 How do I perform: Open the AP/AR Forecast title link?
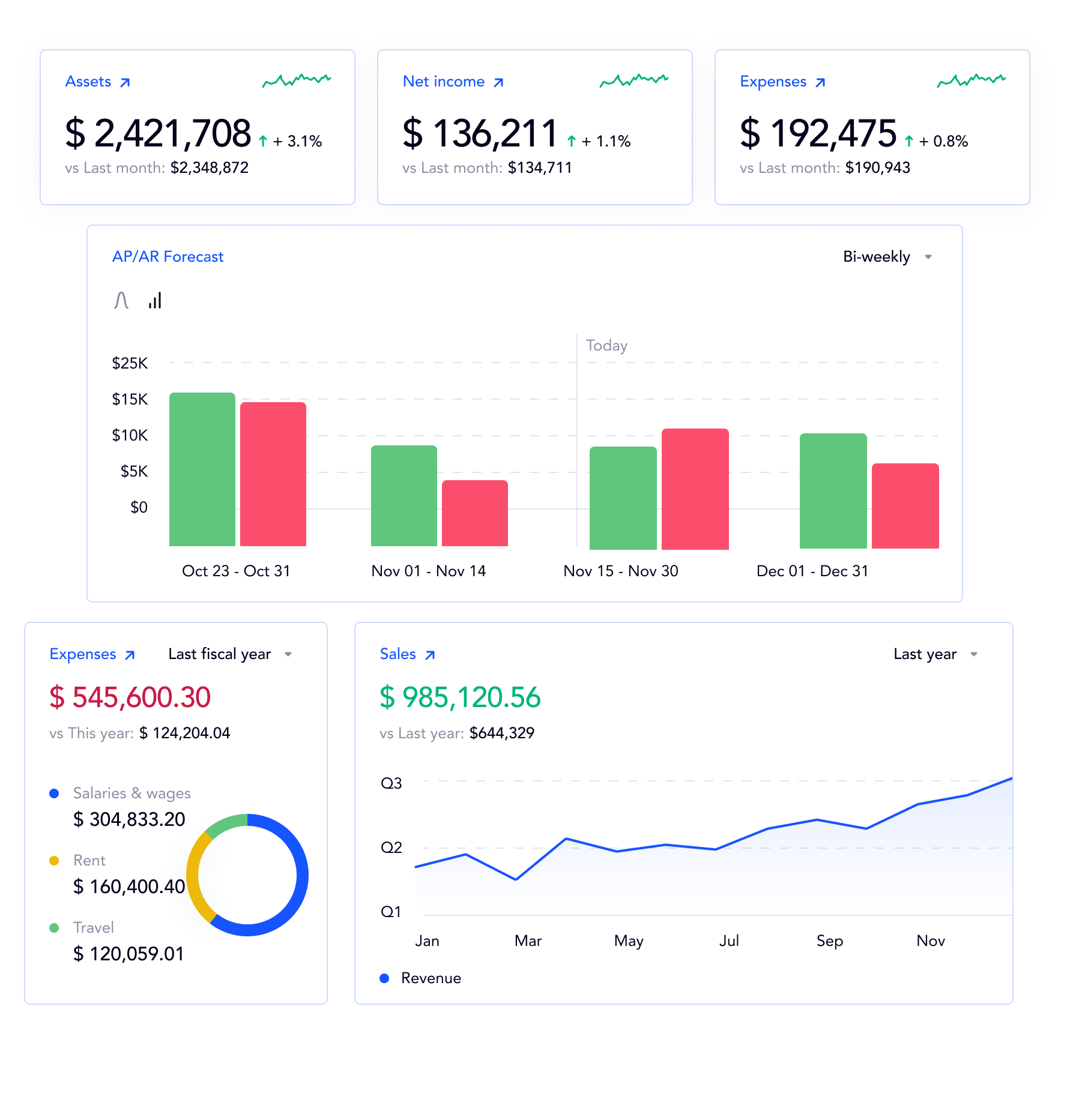168,257
